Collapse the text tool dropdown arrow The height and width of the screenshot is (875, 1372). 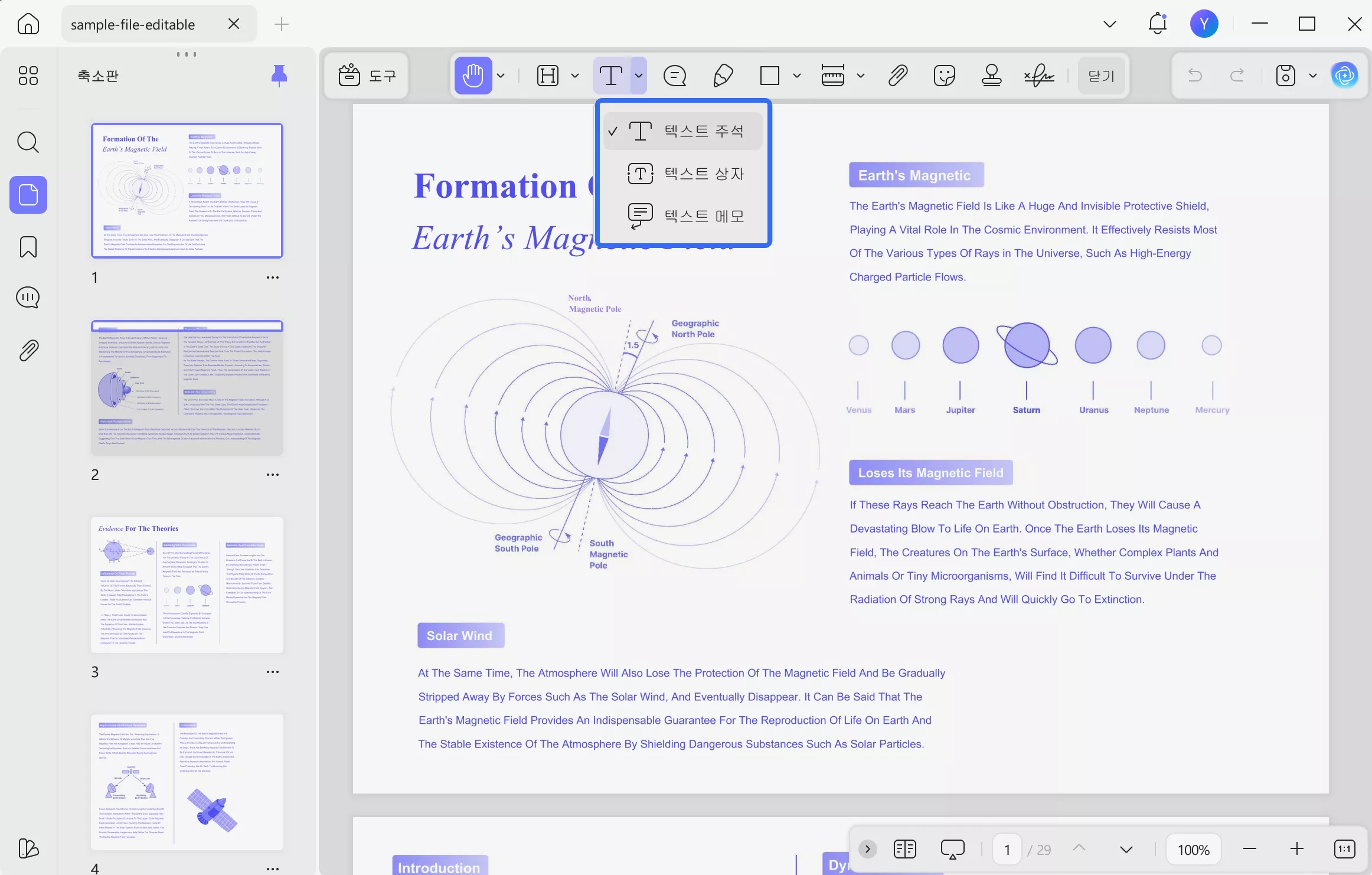639,76
